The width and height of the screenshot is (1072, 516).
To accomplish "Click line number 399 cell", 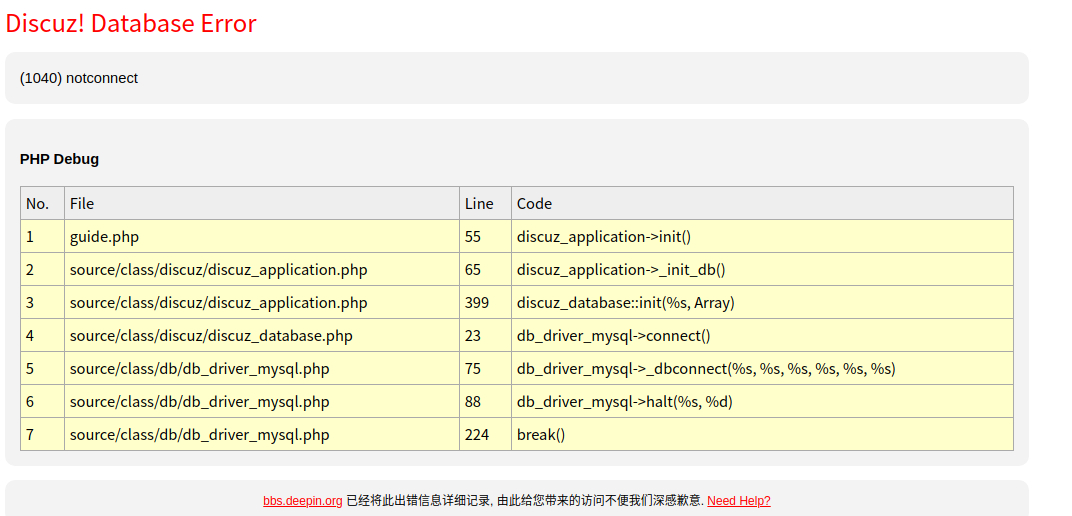I will [x=485, y=302].
